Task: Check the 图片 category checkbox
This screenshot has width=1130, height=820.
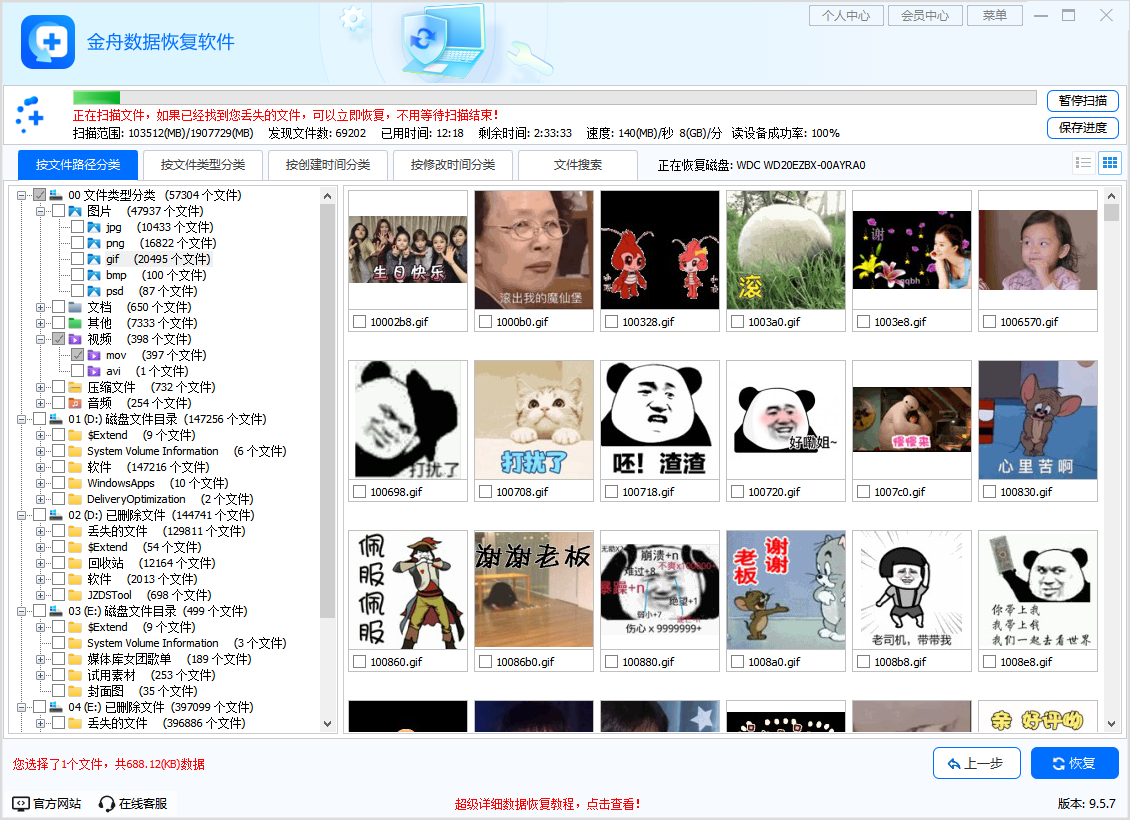Action: (x=59, y=211)
